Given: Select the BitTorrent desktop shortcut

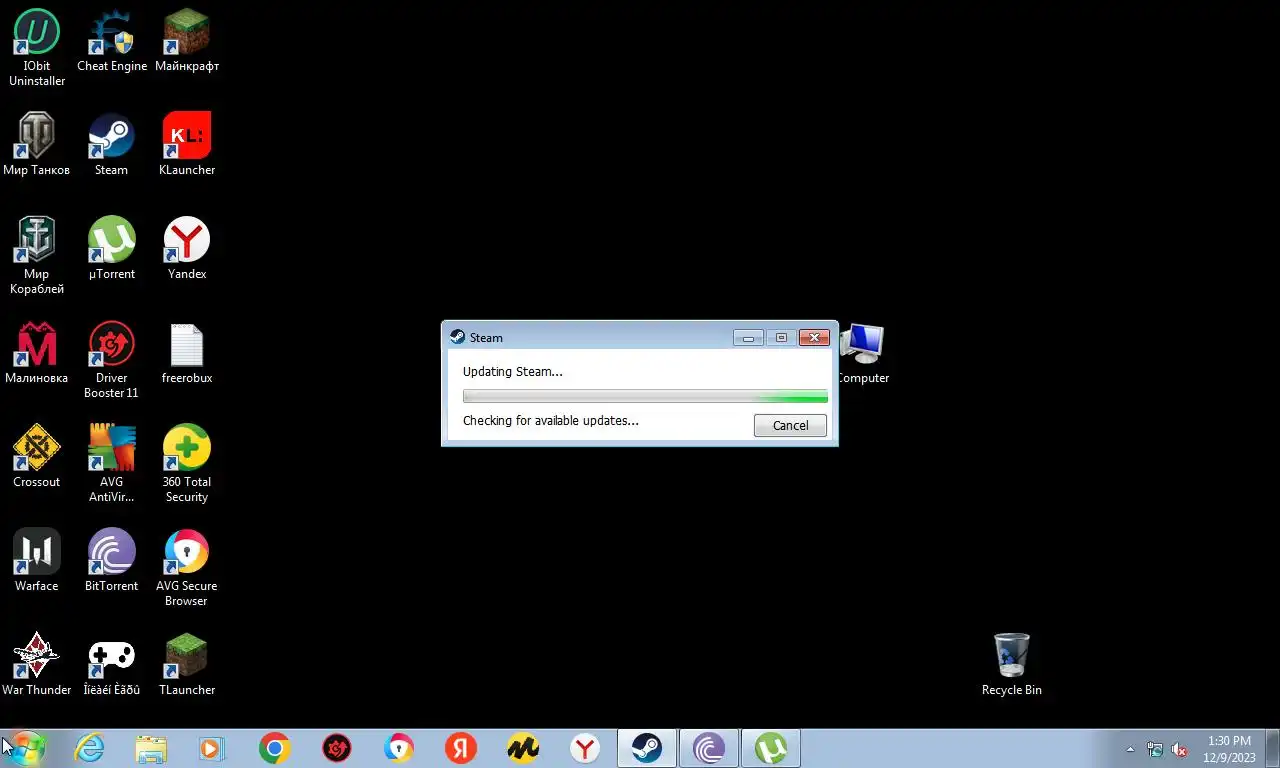Looking at the screenshot, I should tap(112, 560).
